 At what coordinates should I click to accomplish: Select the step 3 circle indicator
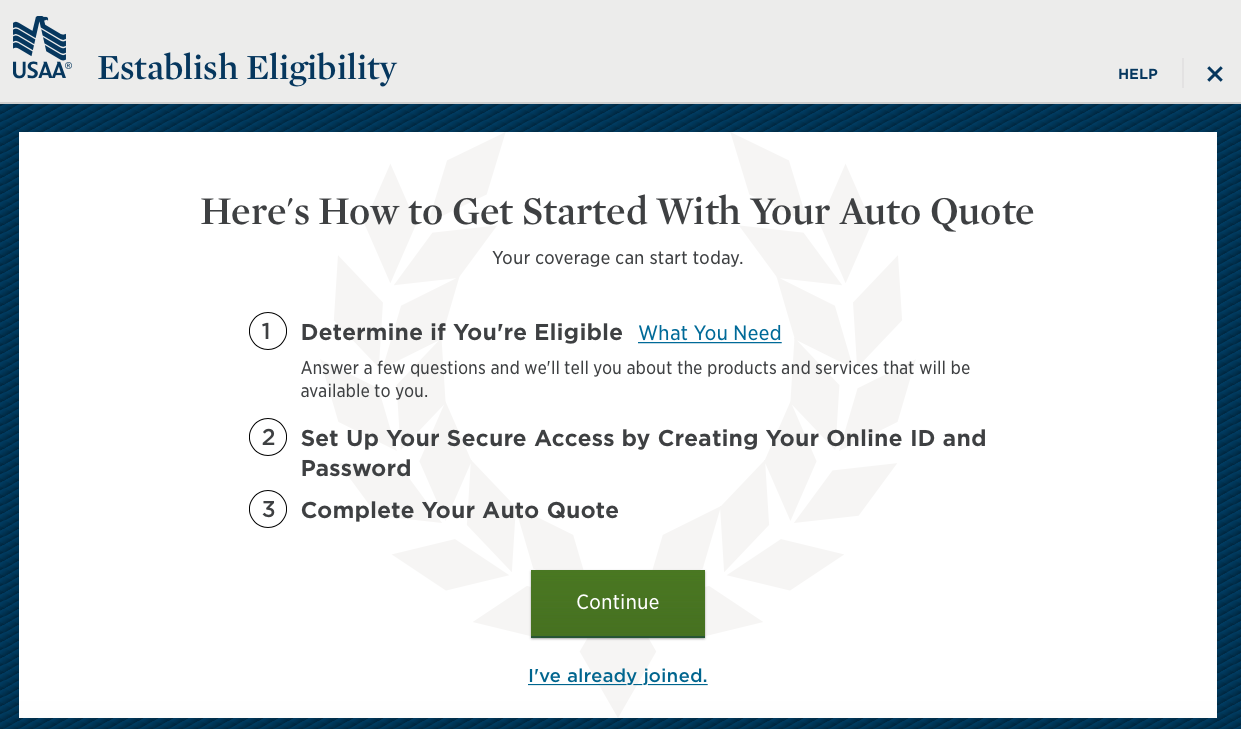(x=267, y=509)
